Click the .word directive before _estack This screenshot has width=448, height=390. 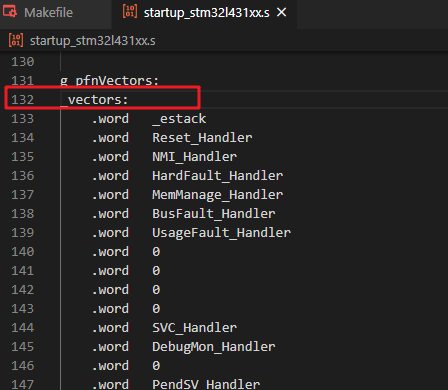[x=110, y=119]
